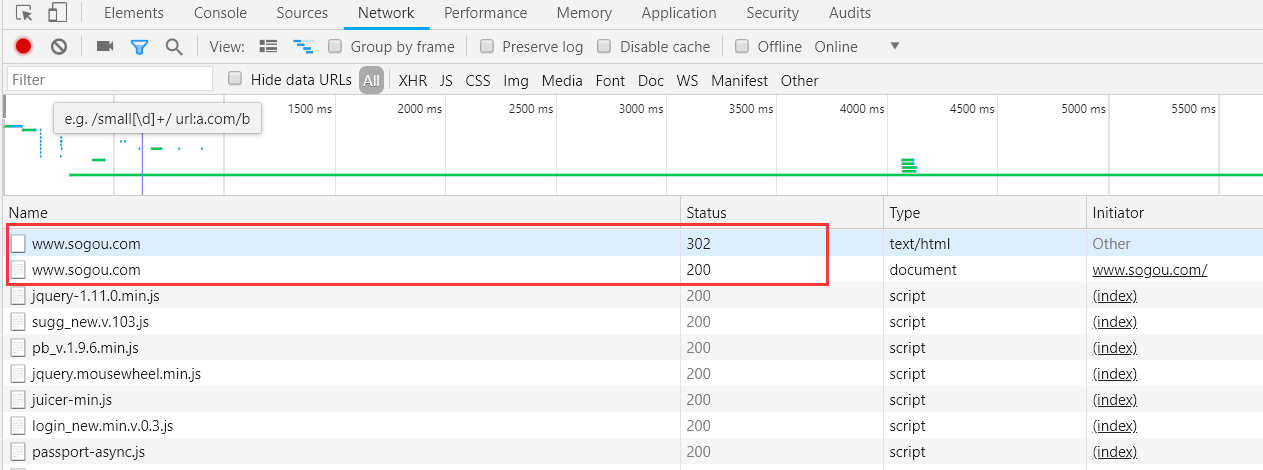1263x470 pixels.
Task: Select the All filter type
Action: point(372,80)
